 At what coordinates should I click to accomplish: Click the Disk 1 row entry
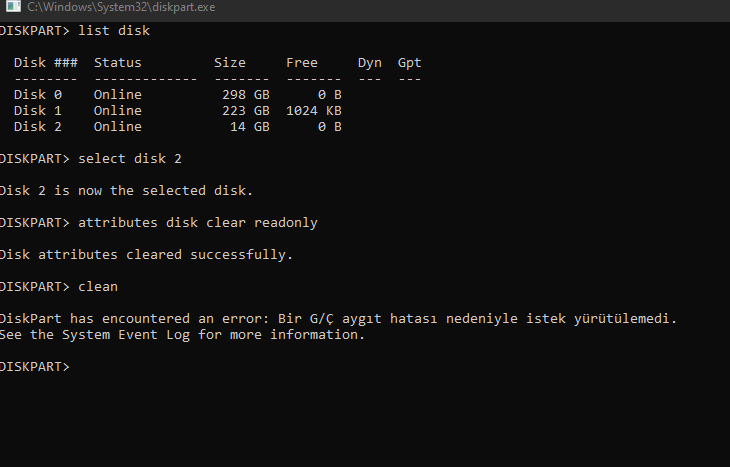coord(178,111)
